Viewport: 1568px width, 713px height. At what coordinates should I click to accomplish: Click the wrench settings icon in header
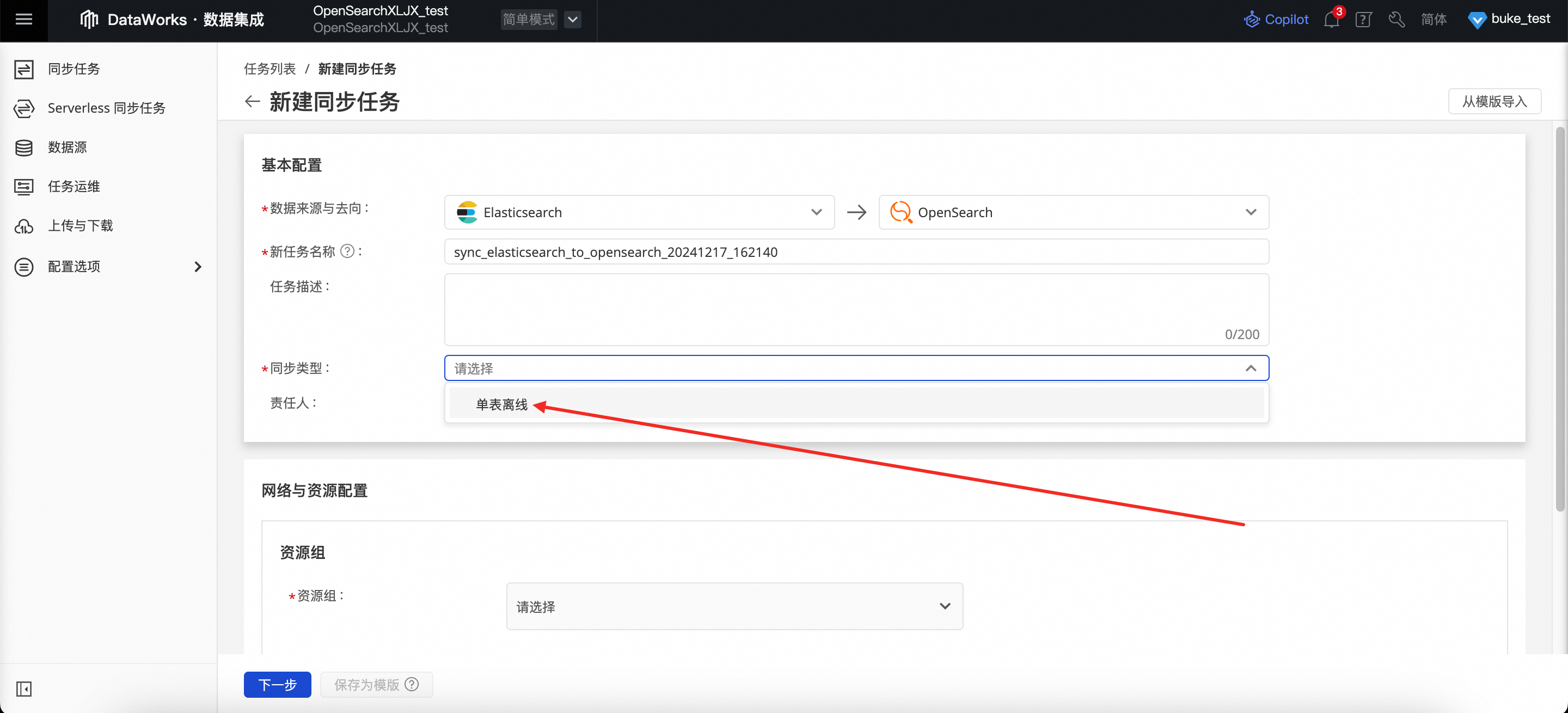(1396, 20)
